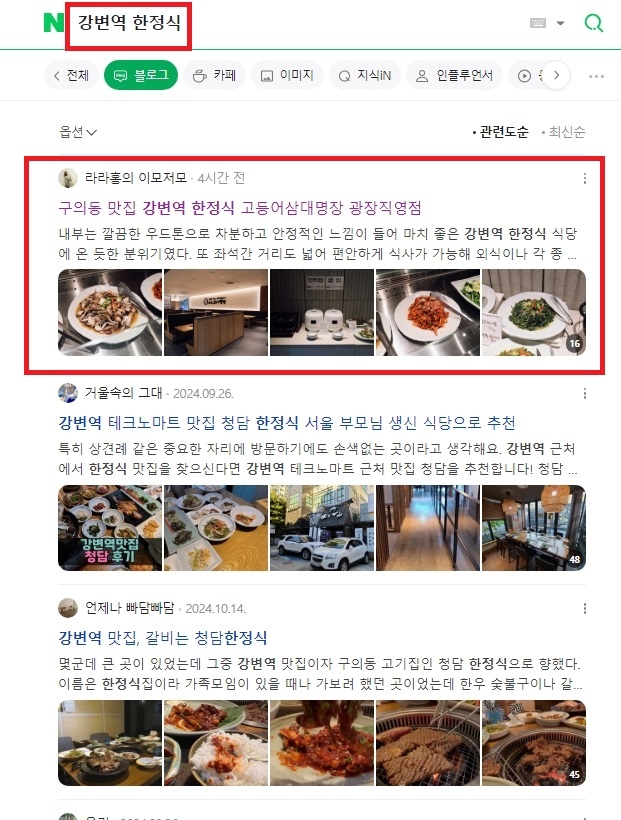Expand the keyboard input dropdown arrow

tap(560, 23)
